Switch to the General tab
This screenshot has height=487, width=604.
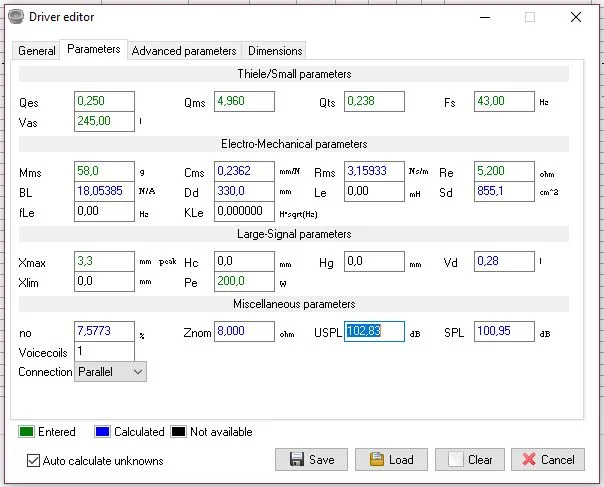[37, 51]
